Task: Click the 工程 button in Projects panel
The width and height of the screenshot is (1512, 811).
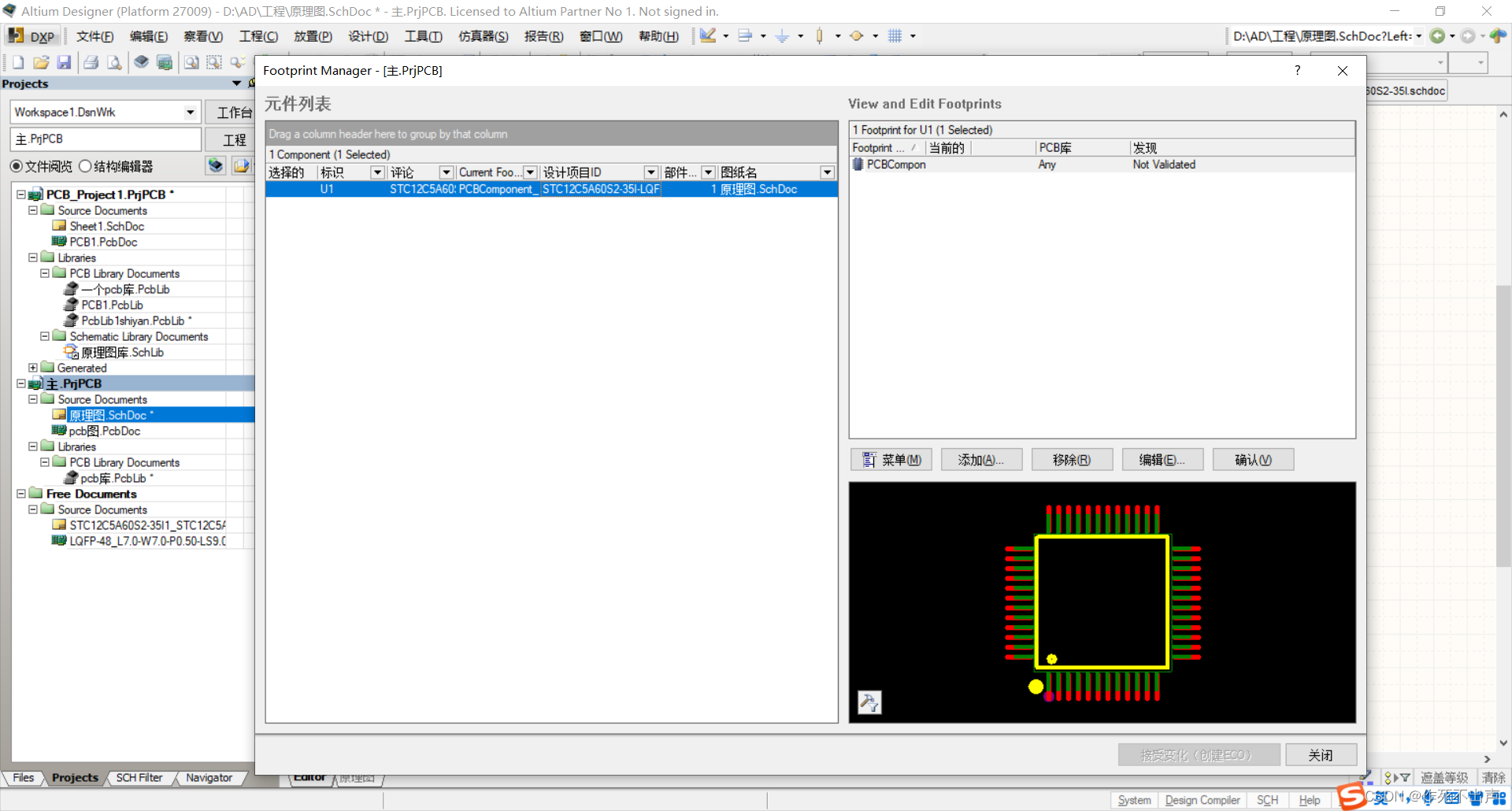Action: pyautogui.click(x=230, y=140)
